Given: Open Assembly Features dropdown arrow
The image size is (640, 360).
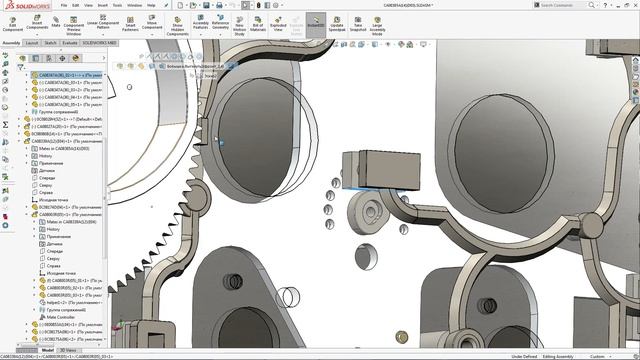Looking at the screenshot, I should (200, 34).
